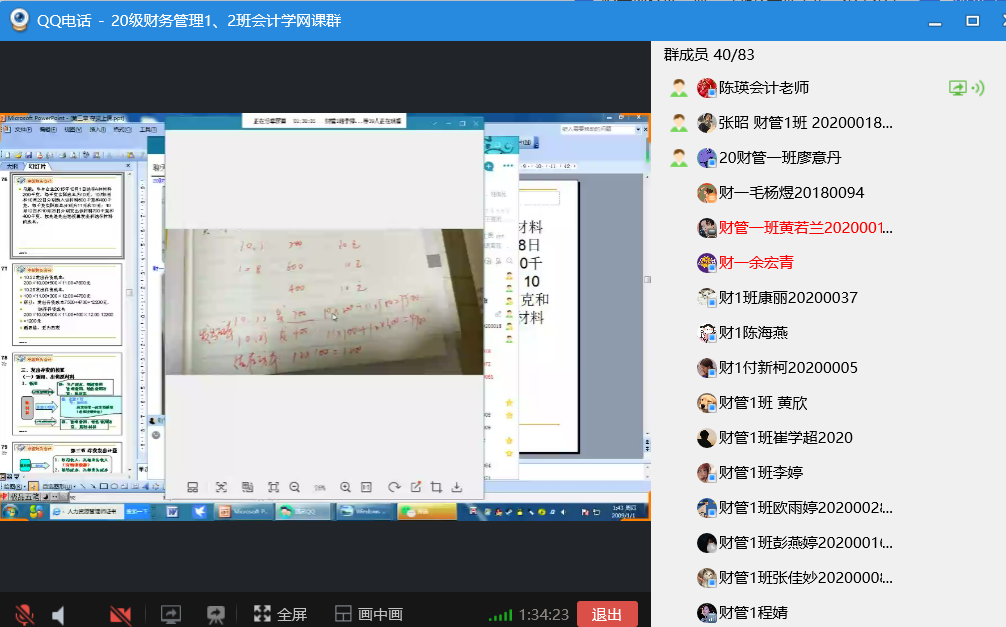
Task: Select member 陈瑛会计老师 in the list
Action: (x=764, y=88)
